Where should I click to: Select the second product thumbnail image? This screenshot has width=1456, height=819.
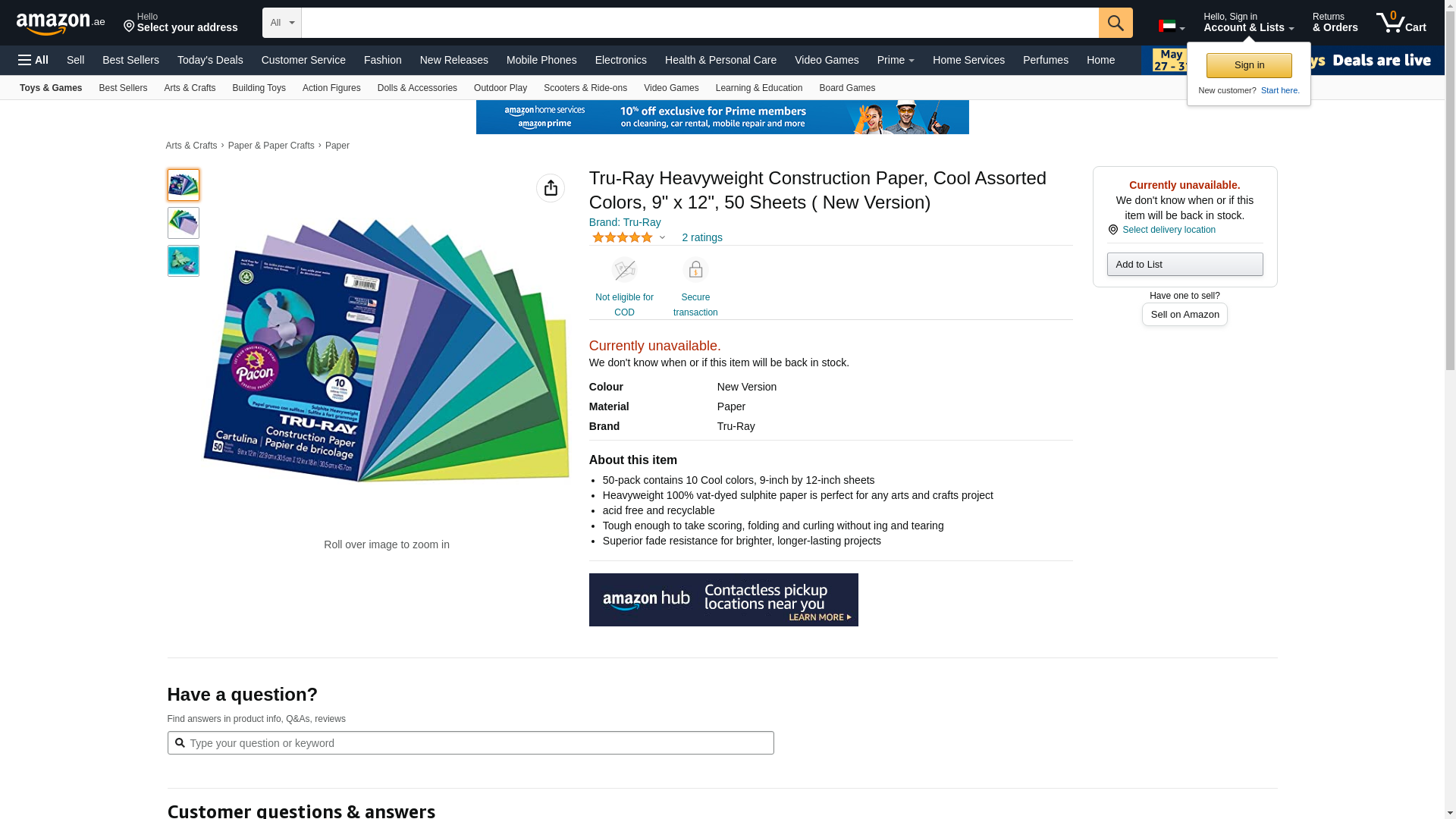coord(184,223)
